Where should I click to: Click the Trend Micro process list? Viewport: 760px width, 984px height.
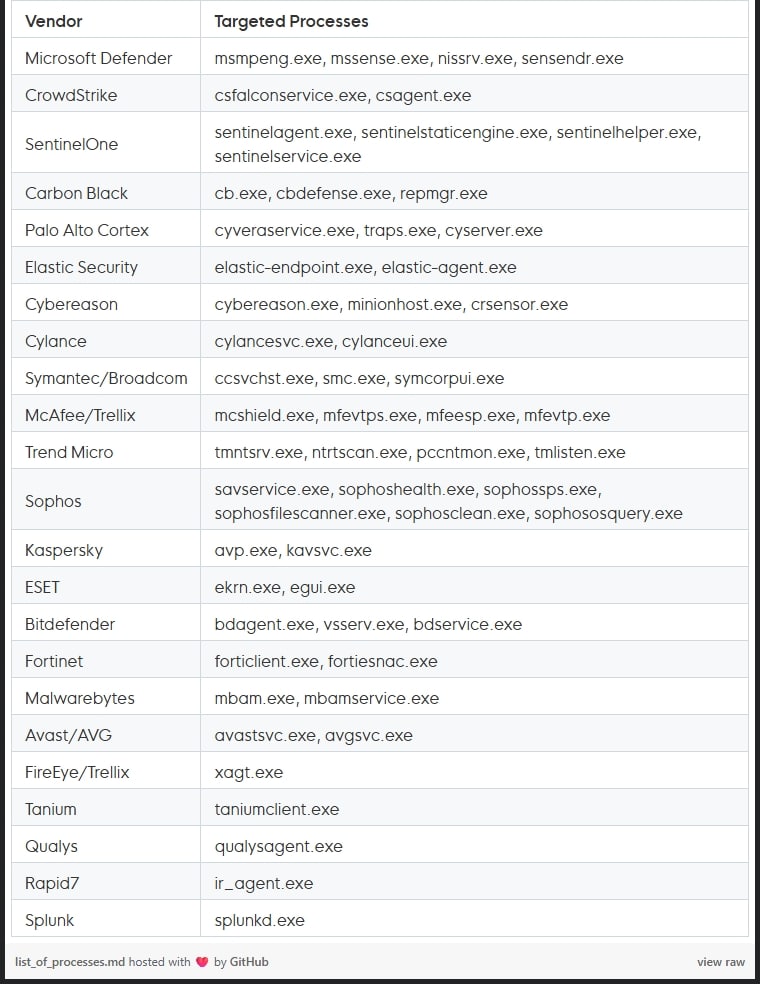(x=419, y=452)
